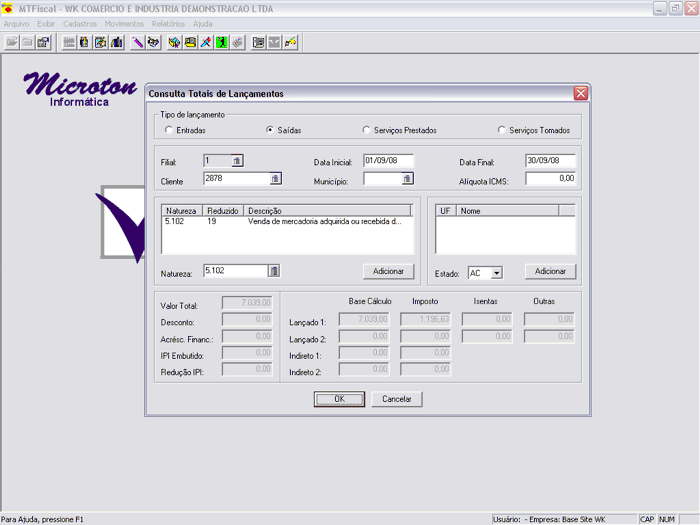Select Serviços Tomados launch type

pos(501,130)
